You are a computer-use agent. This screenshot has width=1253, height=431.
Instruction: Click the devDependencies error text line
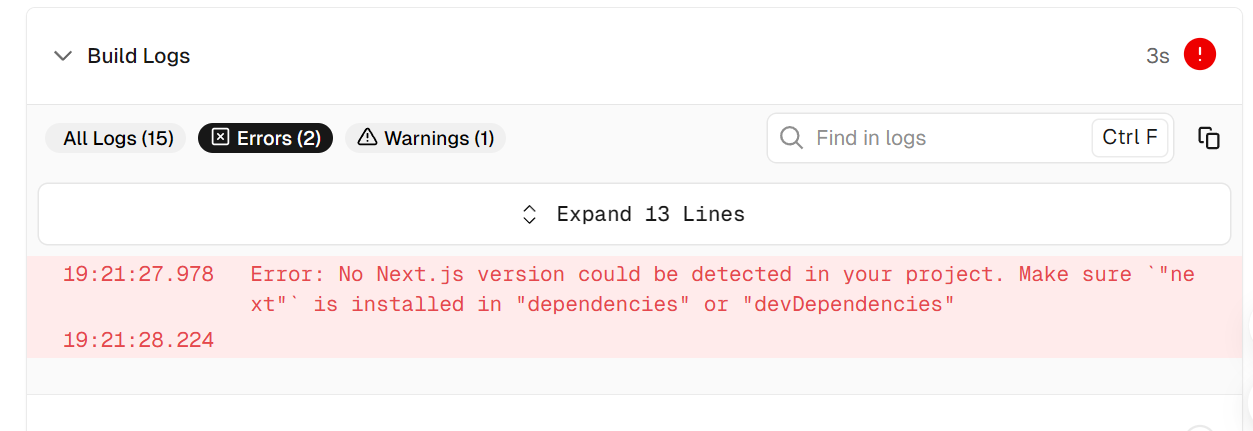(x=603, y=304)
